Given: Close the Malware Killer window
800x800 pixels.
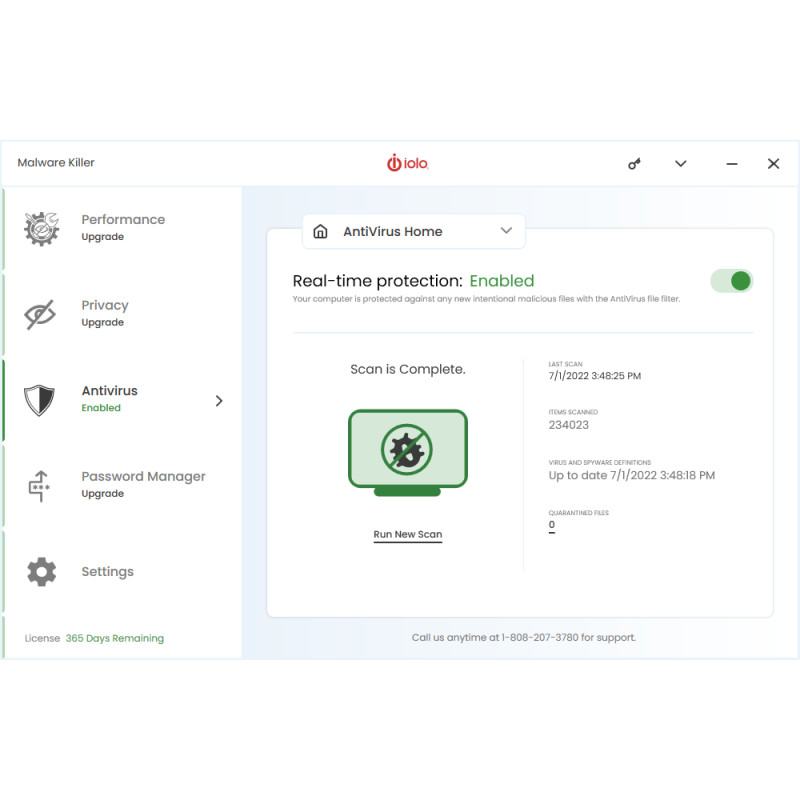Looking at the screenshot, I should (773, 164).
